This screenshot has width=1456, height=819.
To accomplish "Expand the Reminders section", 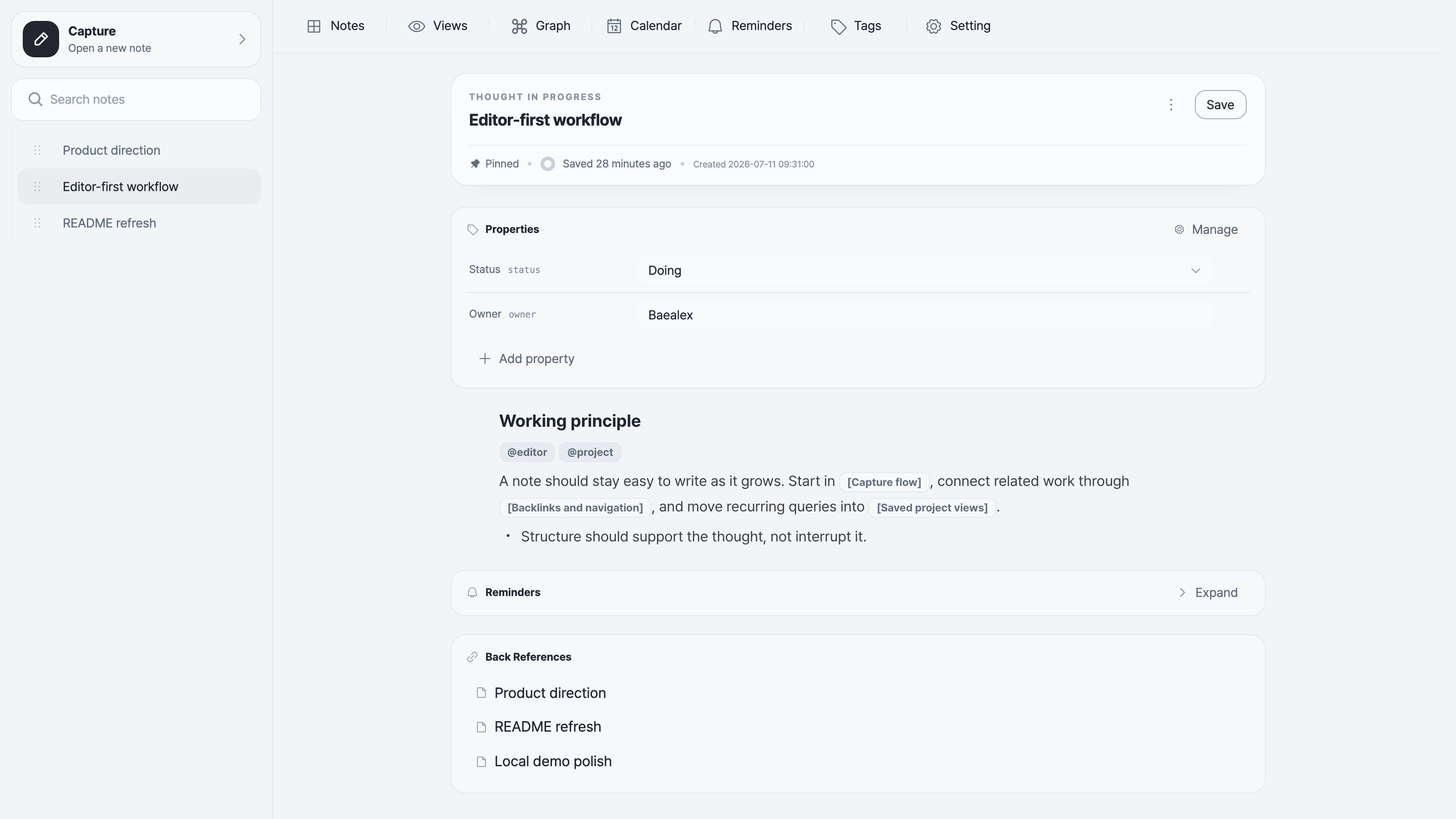I will click(1208, 592).
